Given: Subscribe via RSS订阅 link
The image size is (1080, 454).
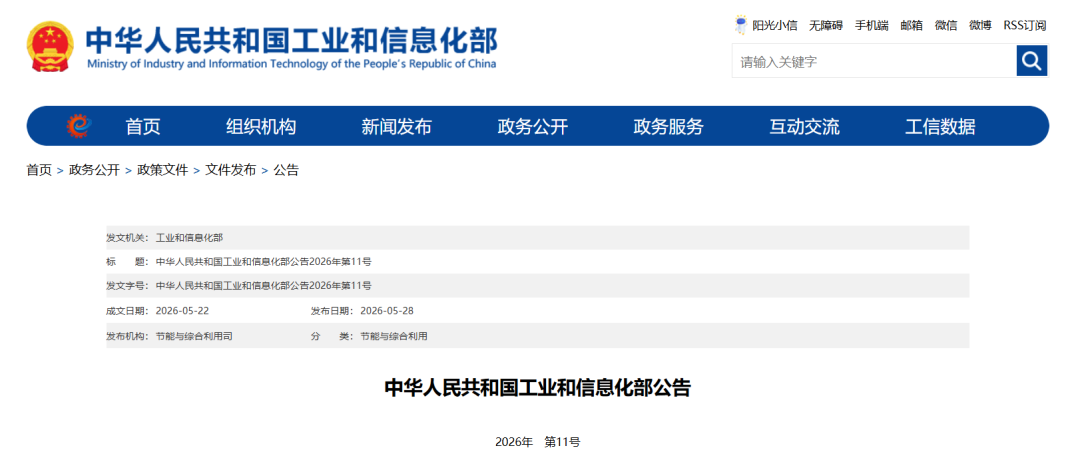Looking at the screenshot, I should pyautogui.click(x=1025, y=25).
